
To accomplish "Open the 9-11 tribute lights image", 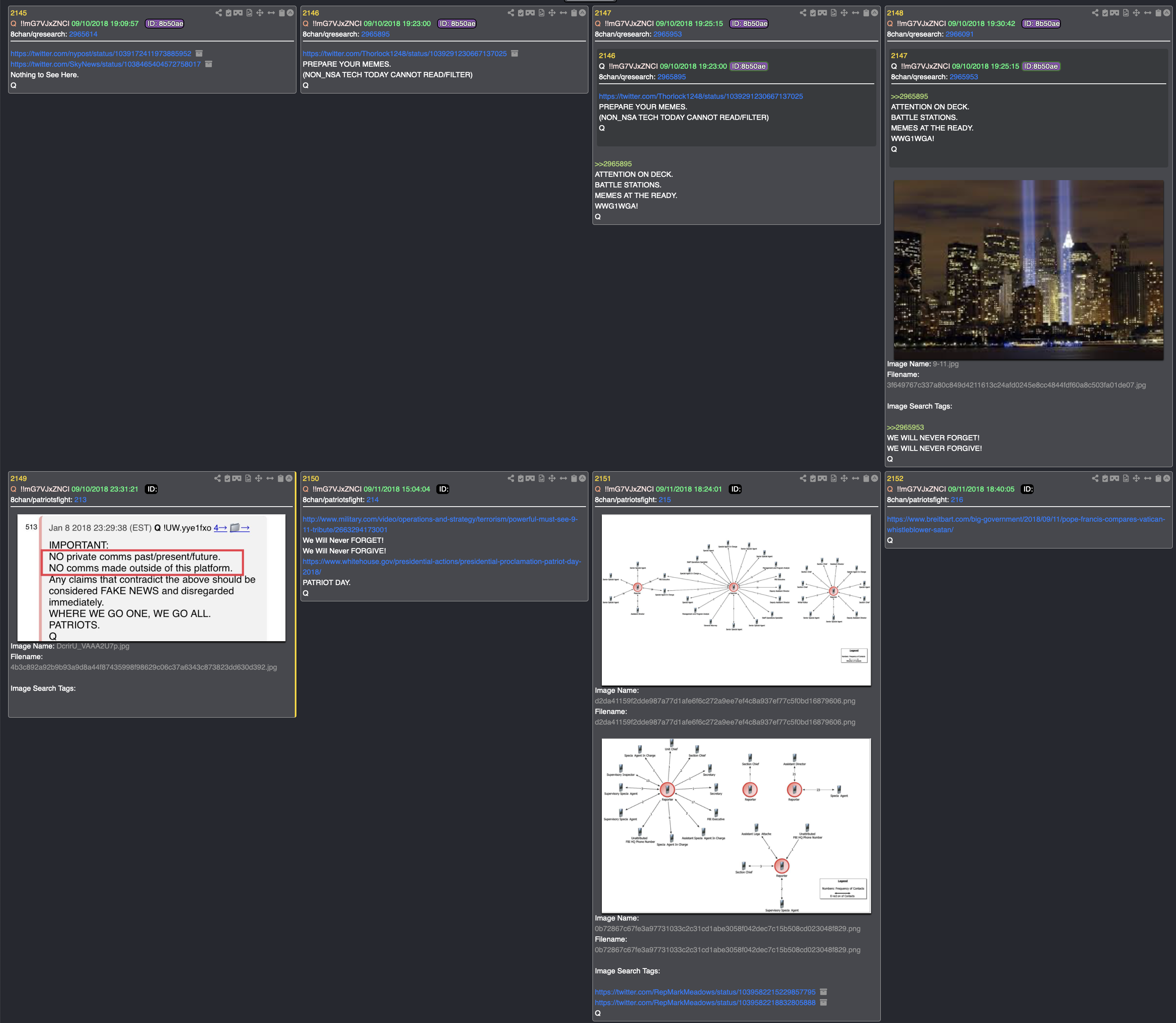I will [x=1029, y=270].
